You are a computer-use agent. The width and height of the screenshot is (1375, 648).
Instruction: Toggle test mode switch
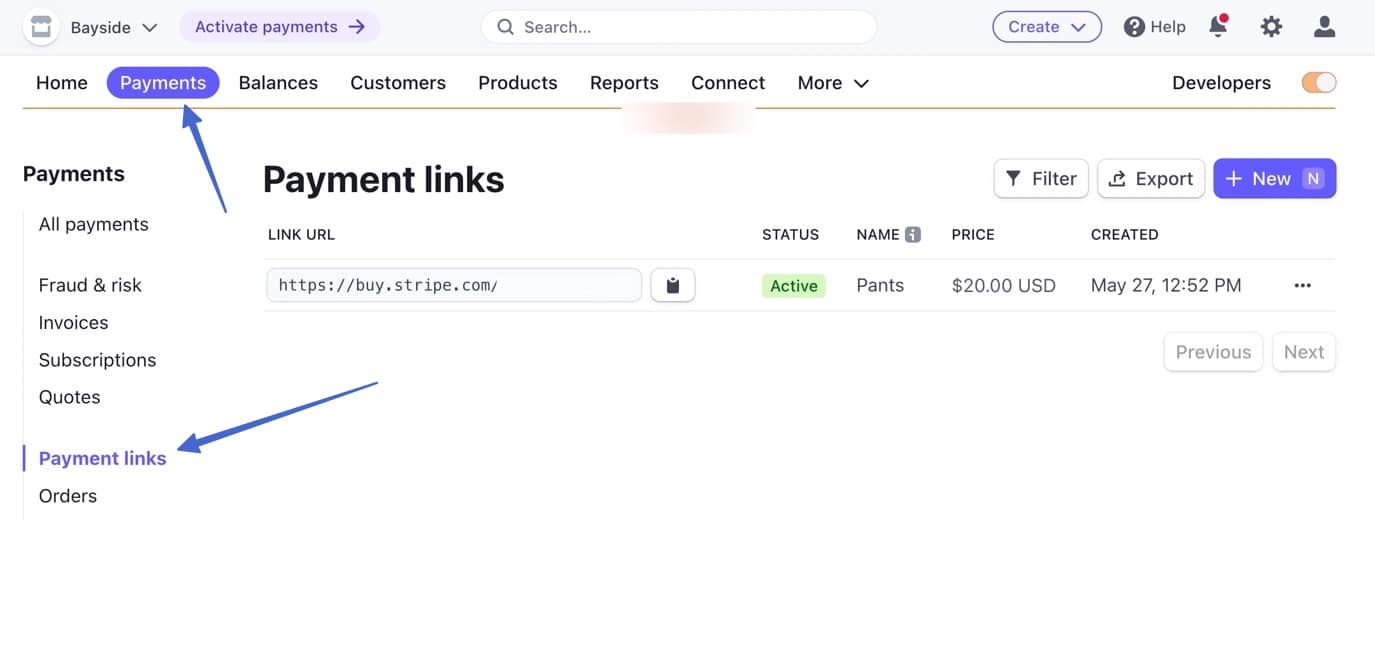point(1318,82)
